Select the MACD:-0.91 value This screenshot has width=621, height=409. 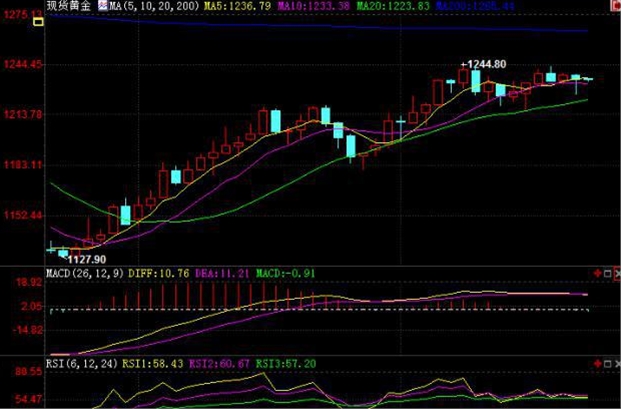click(286, 273)
